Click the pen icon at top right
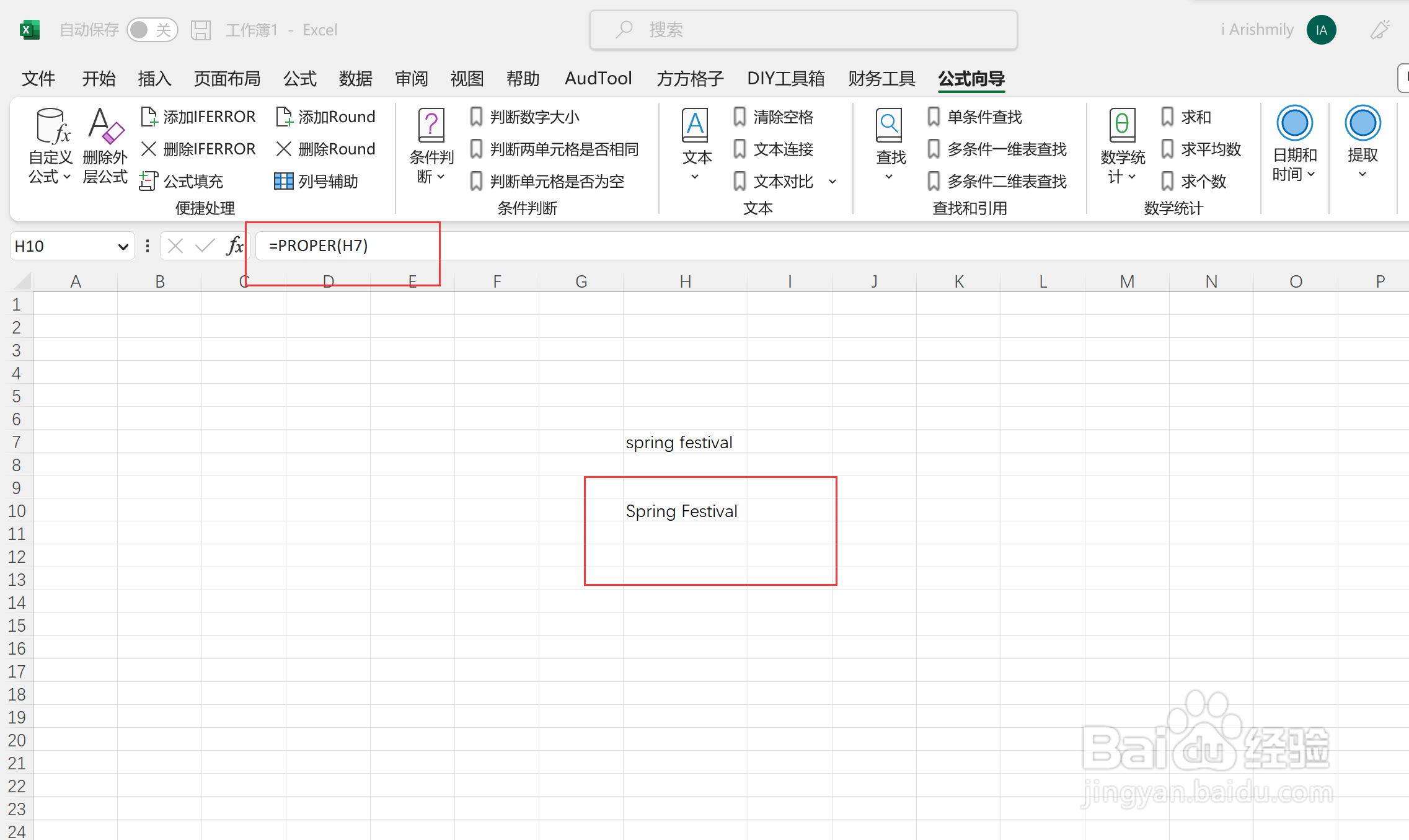This screenshot has width=1409, height=840. 1380,30
